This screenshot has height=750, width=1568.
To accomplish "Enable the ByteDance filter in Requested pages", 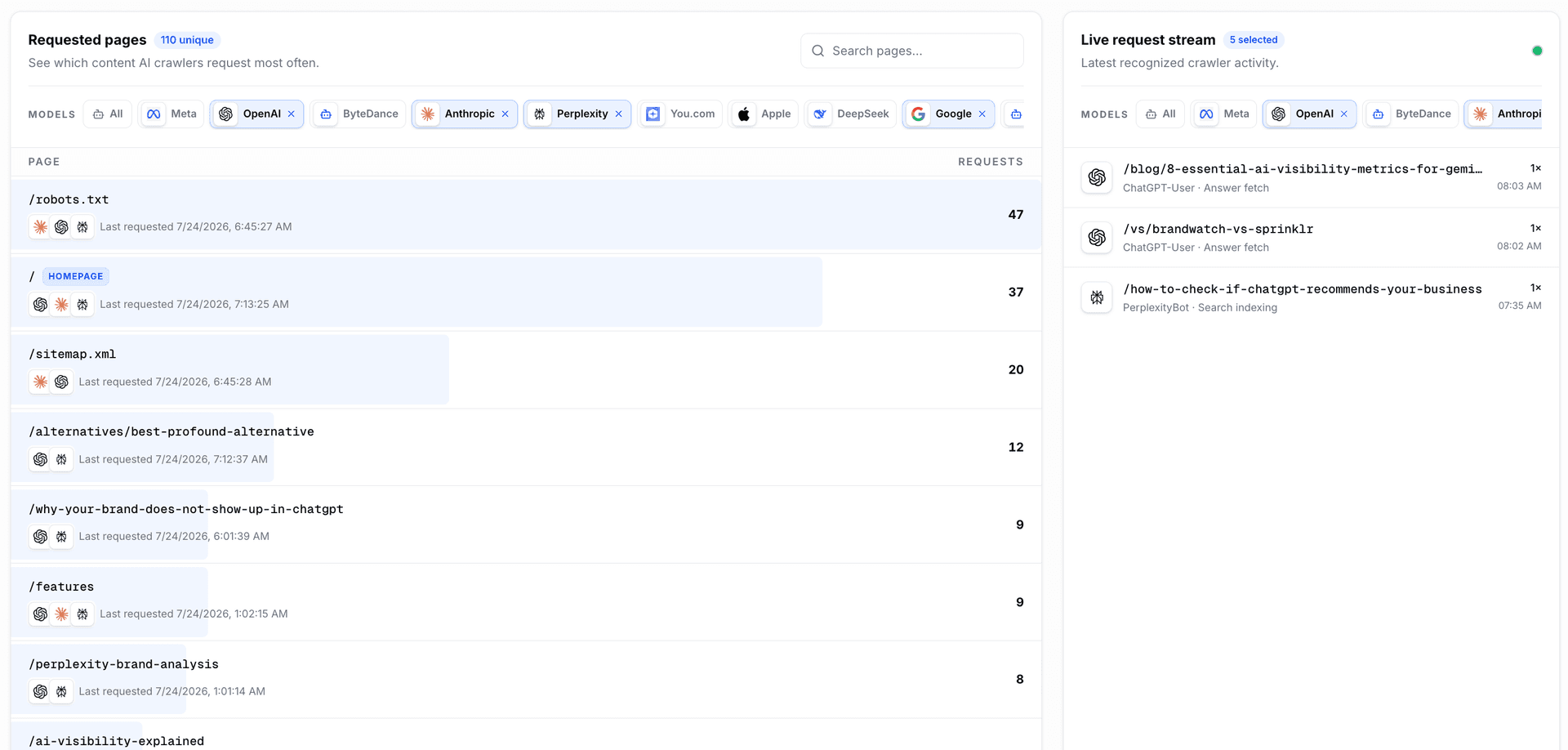I will [358, 114].
